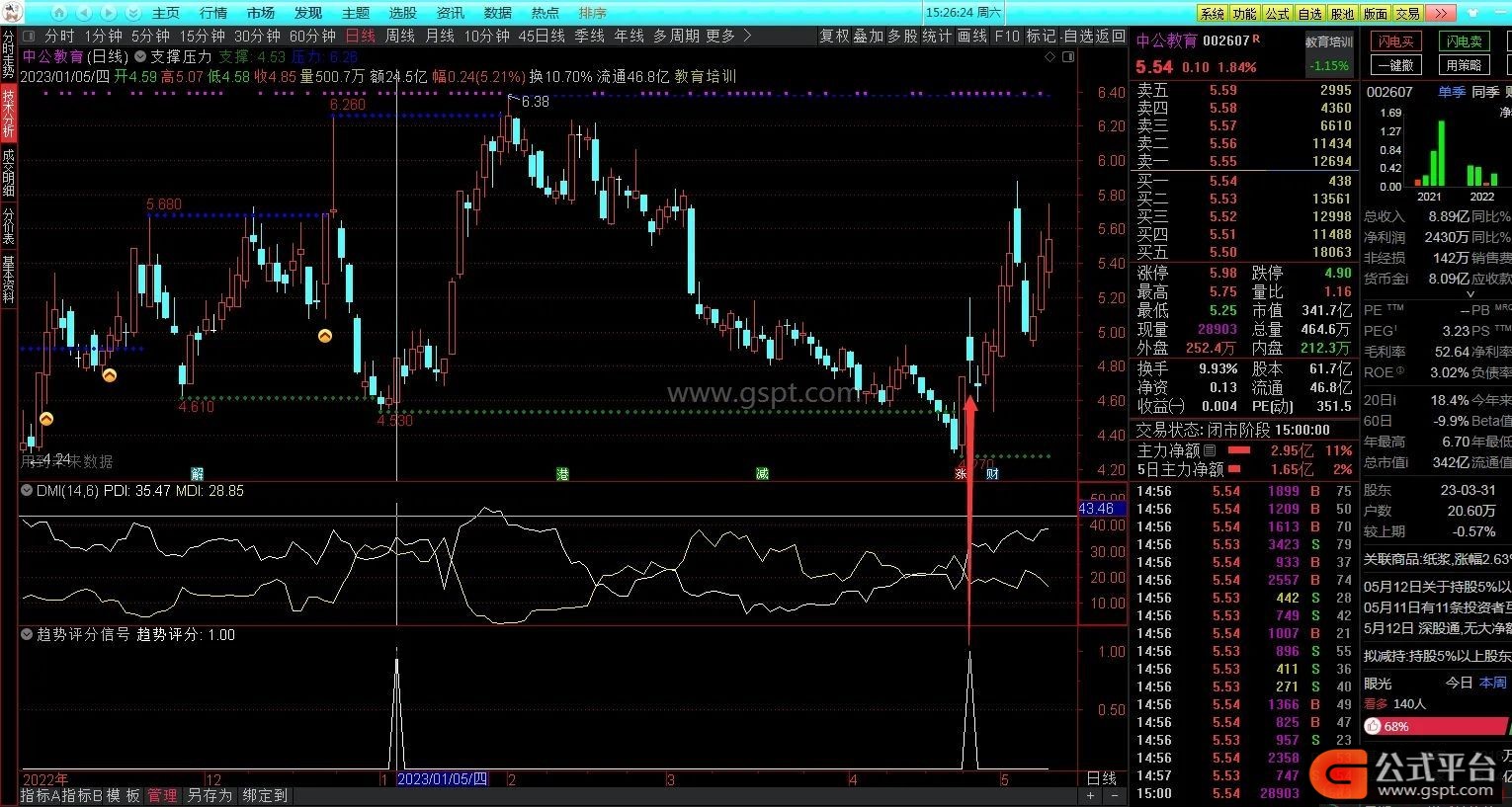Switch to the 月线 period tab
Image resolution: width=1512 pixels, height=807 pixels.
click(x=440, y=36)
